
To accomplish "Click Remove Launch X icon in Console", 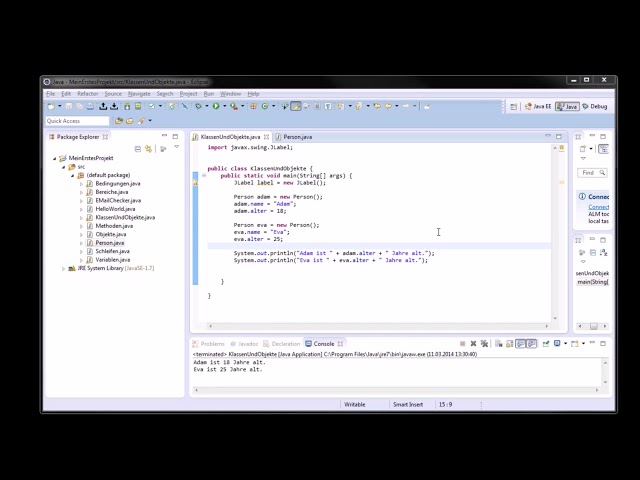I will point(473,344).
